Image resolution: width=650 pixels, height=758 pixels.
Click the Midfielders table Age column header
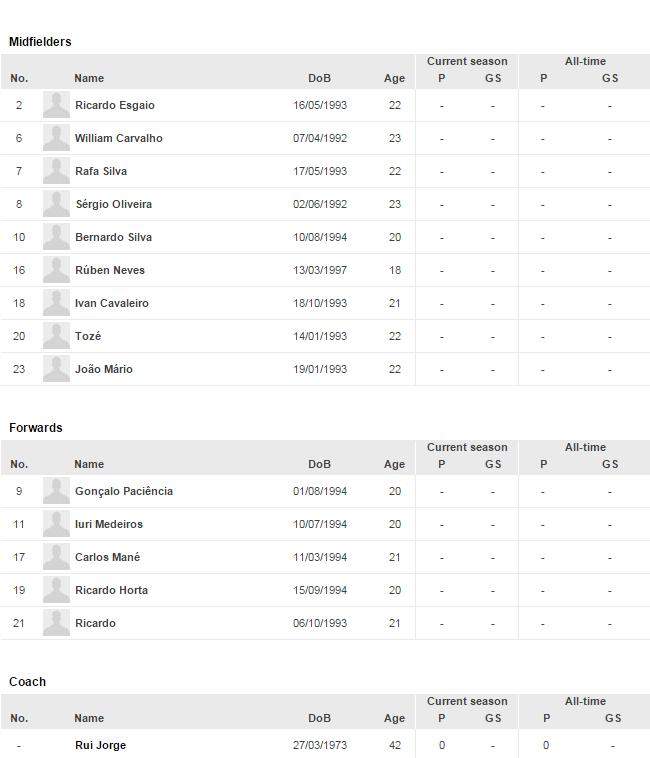394,78
